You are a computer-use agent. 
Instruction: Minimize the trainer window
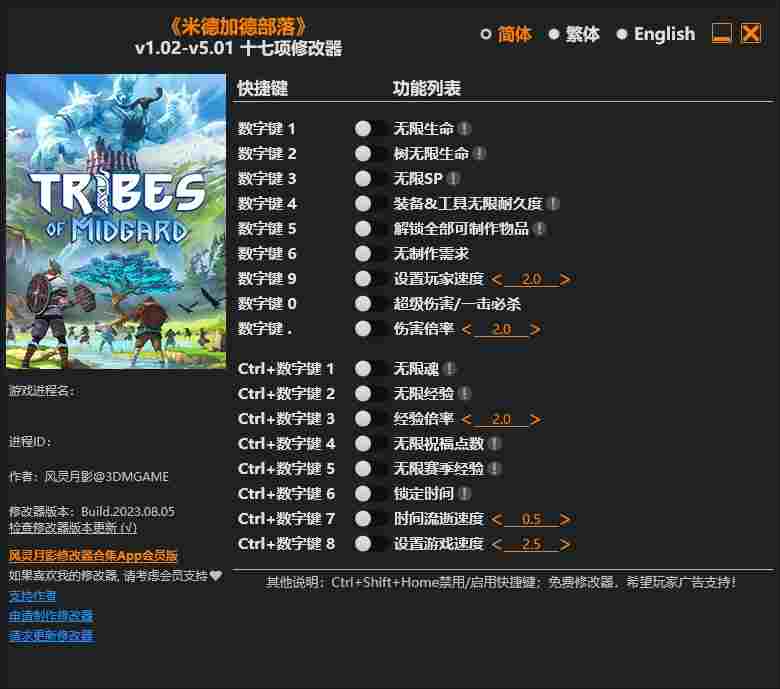click(x=721, y=34)
